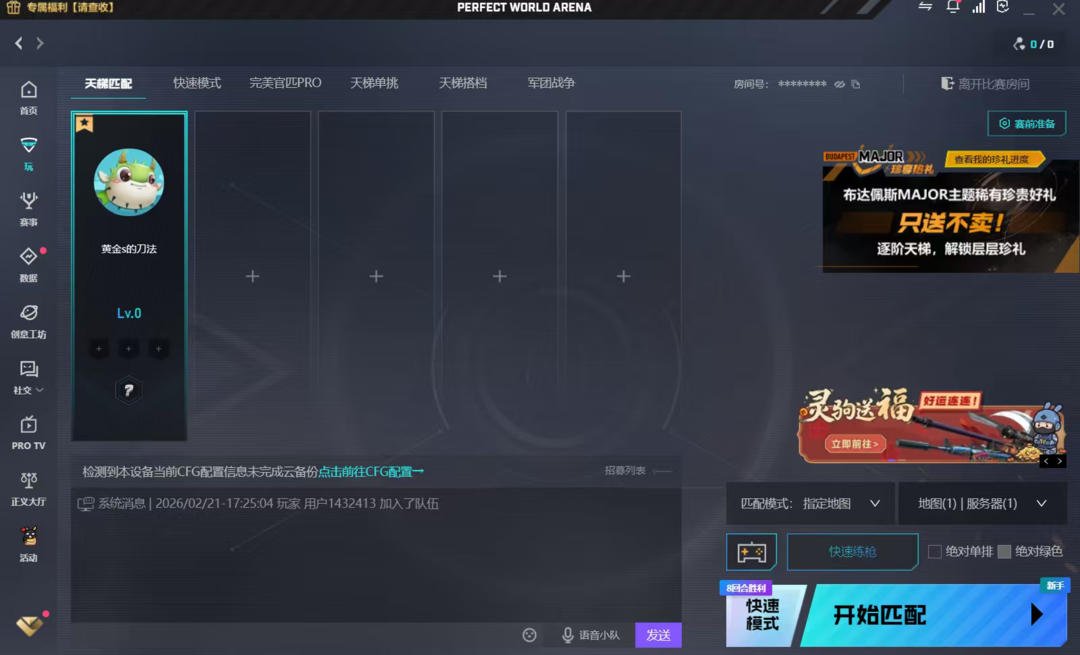Open the 点击前往CFG配置 link
1080x655 pixels.
tap(371, 472)
